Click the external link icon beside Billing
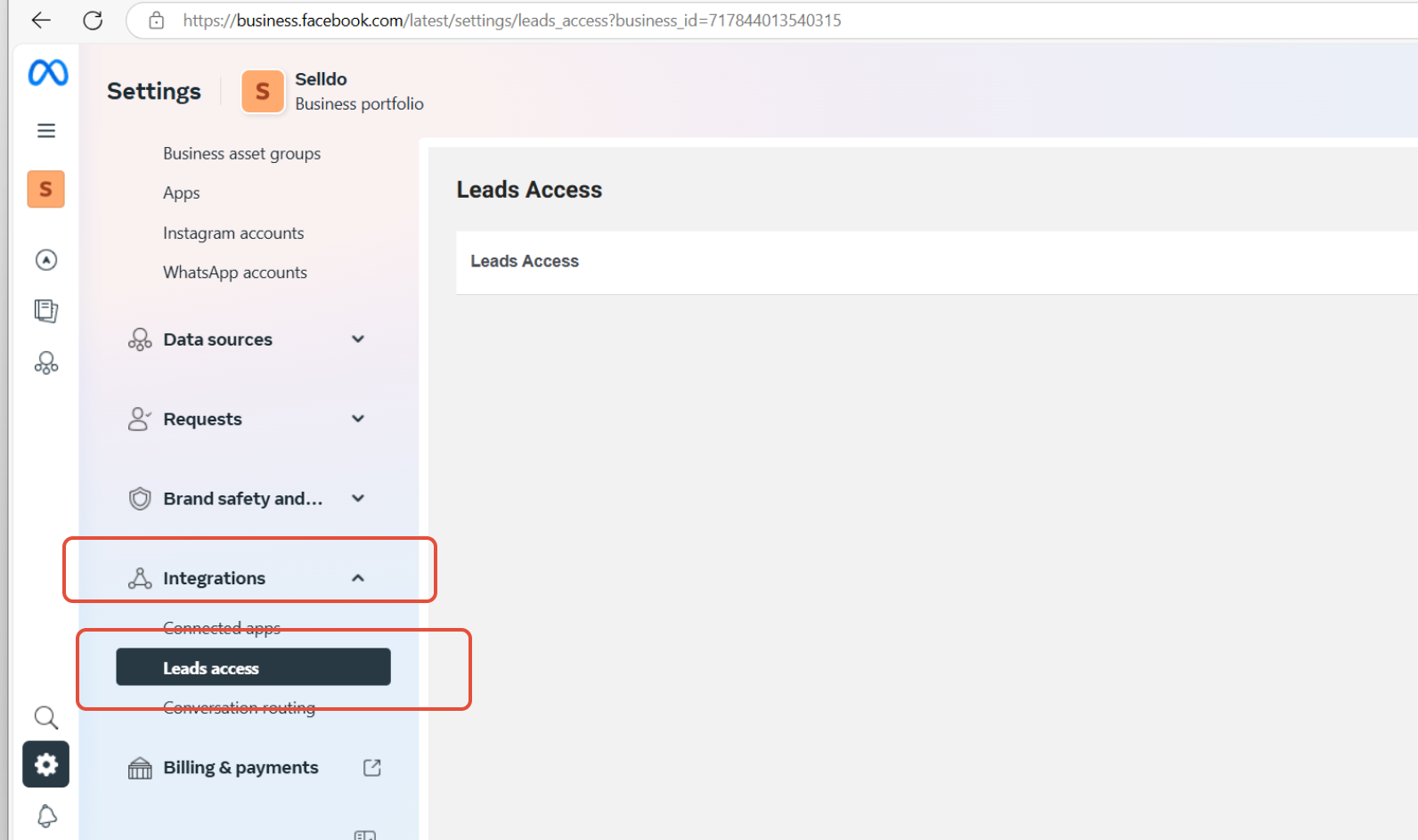This screenshot has width=1418, height=840. point(372,767)
